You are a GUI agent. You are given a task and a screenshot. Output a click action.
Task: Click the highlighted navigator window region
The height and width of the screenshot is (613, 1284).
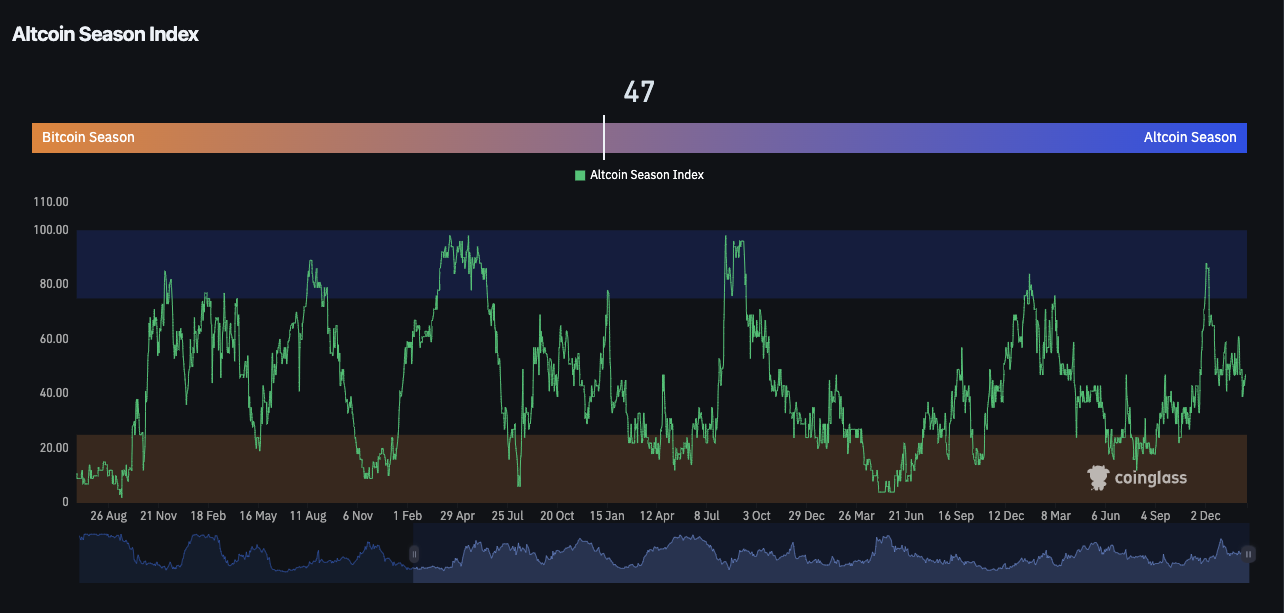(830, 553)
